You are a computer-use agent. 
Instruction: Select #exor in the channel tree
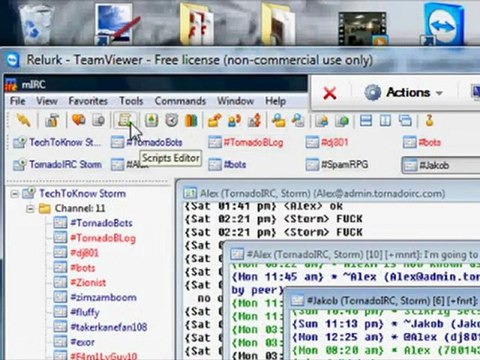tap(82, 342)
